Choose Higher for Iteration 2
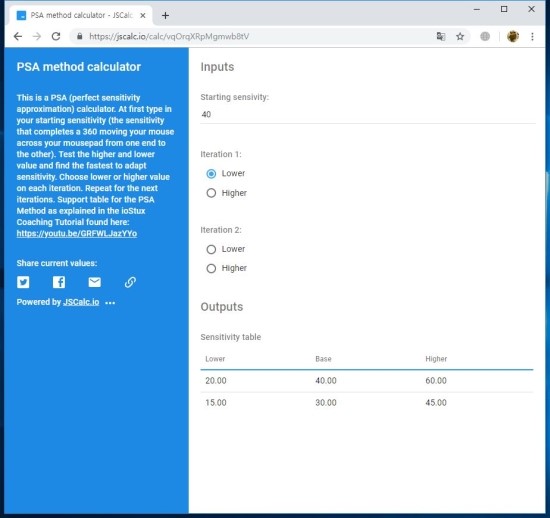 coord(211,268)
